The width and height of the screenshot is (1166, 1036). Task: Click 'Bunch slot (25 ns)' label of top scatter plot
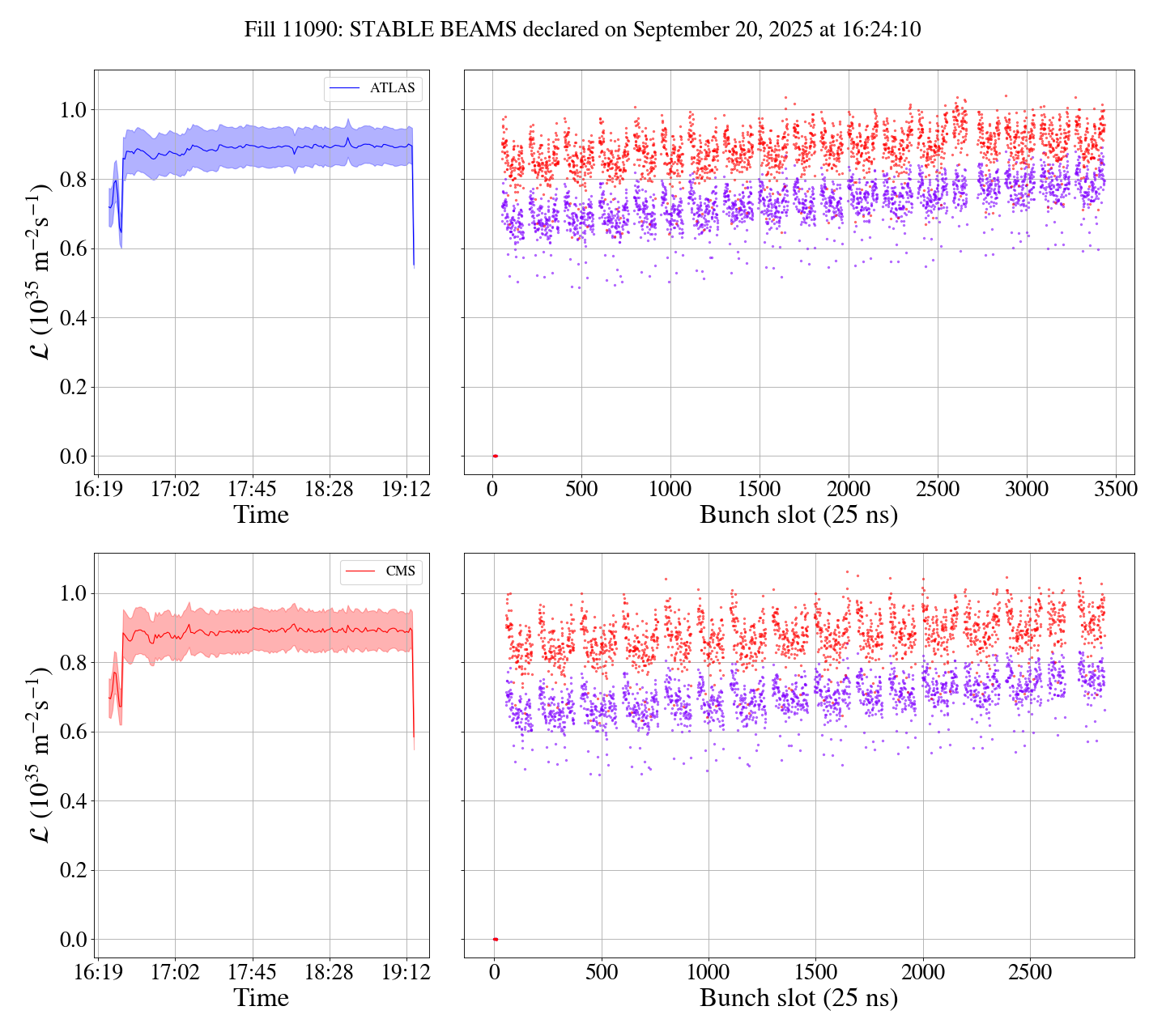click(798, 515)
